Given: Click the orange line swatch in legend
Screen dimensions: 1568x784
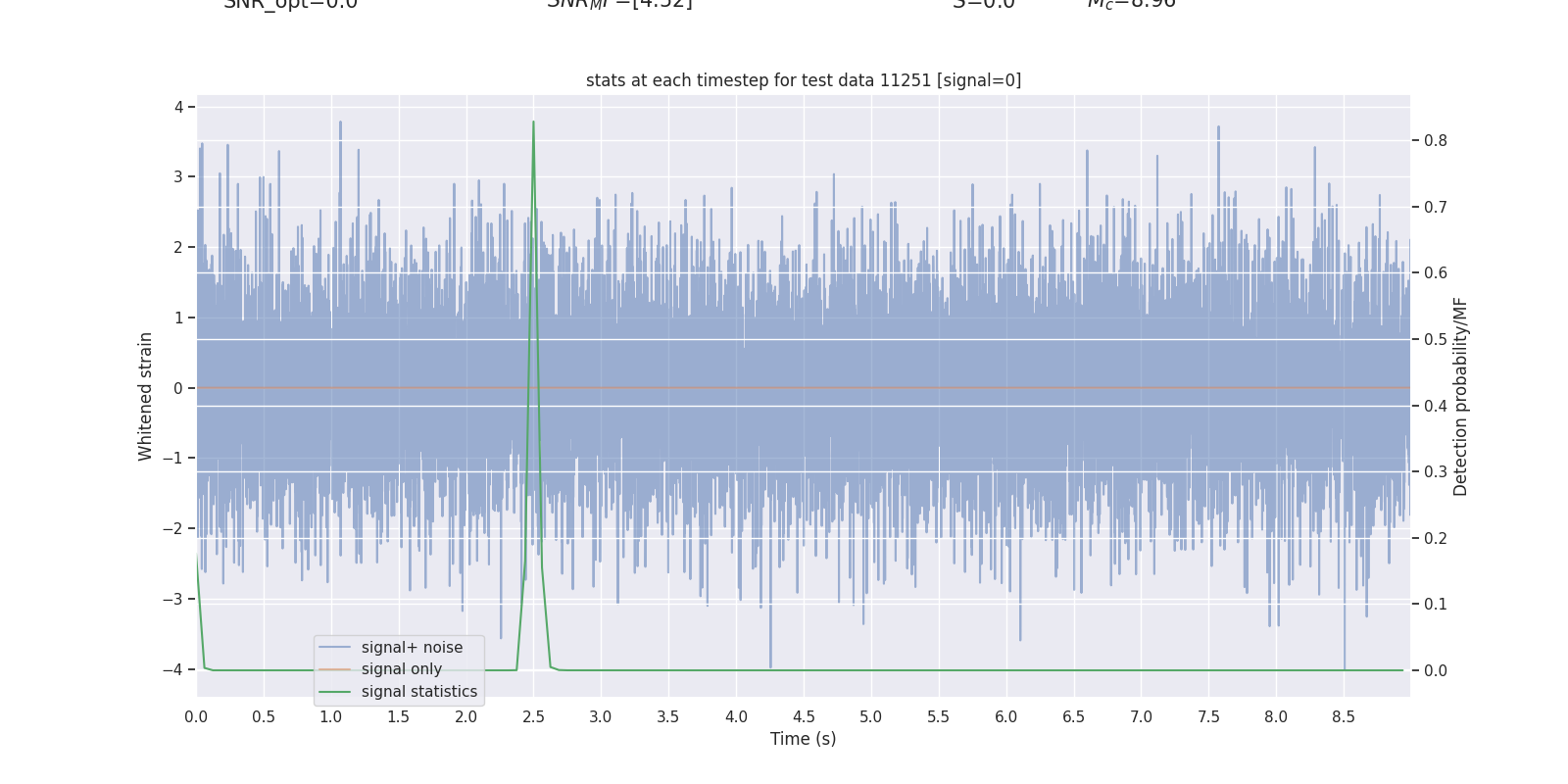Looking at the screenshot, I should coord(335,669).
